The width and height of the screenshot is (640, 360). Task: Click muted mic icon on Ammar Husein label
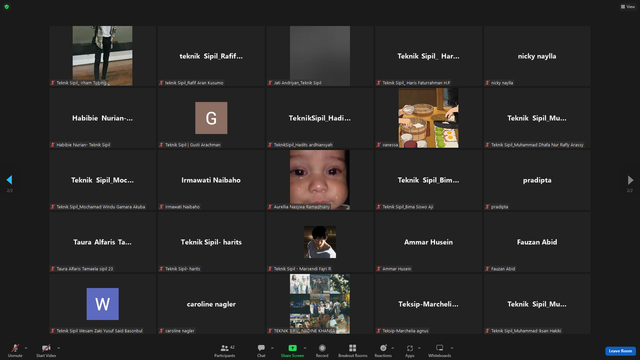coord(378,269)
